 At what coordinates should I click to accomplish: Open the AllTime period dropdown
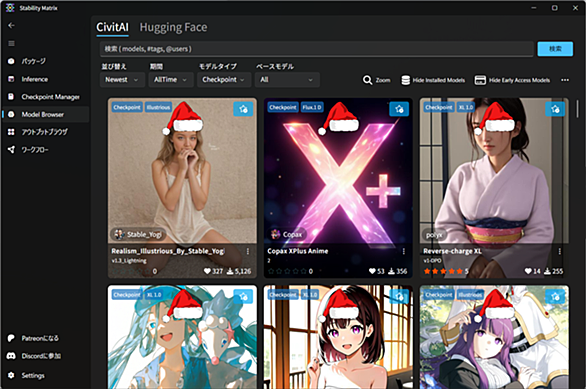[x=171, y=80]
